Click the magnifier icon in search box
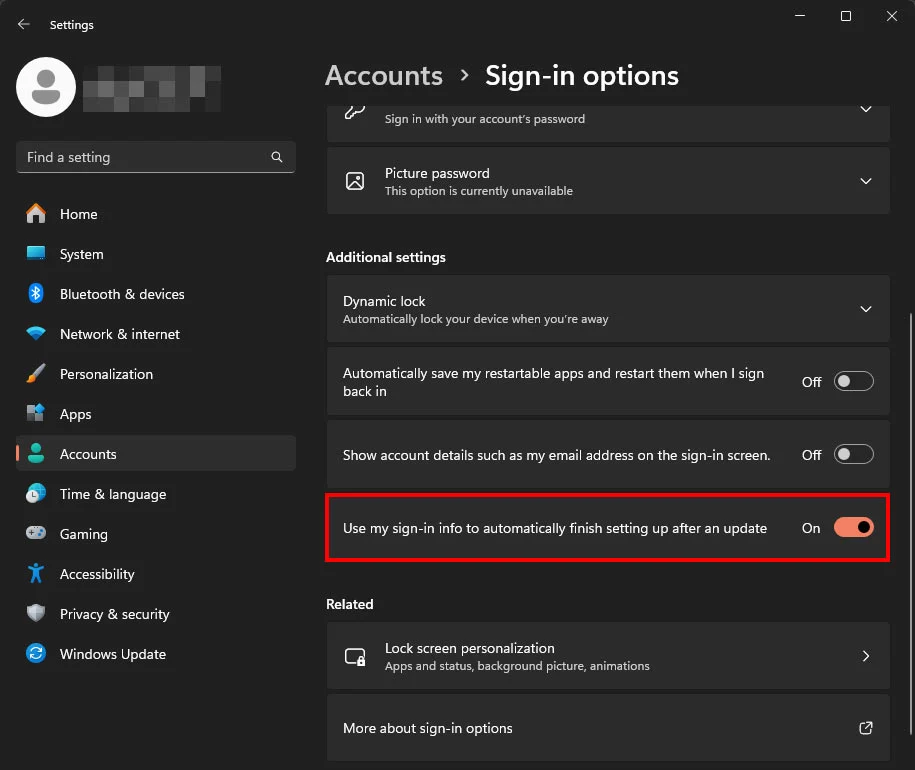Screen dimensions: 915x770 [277, 157]
